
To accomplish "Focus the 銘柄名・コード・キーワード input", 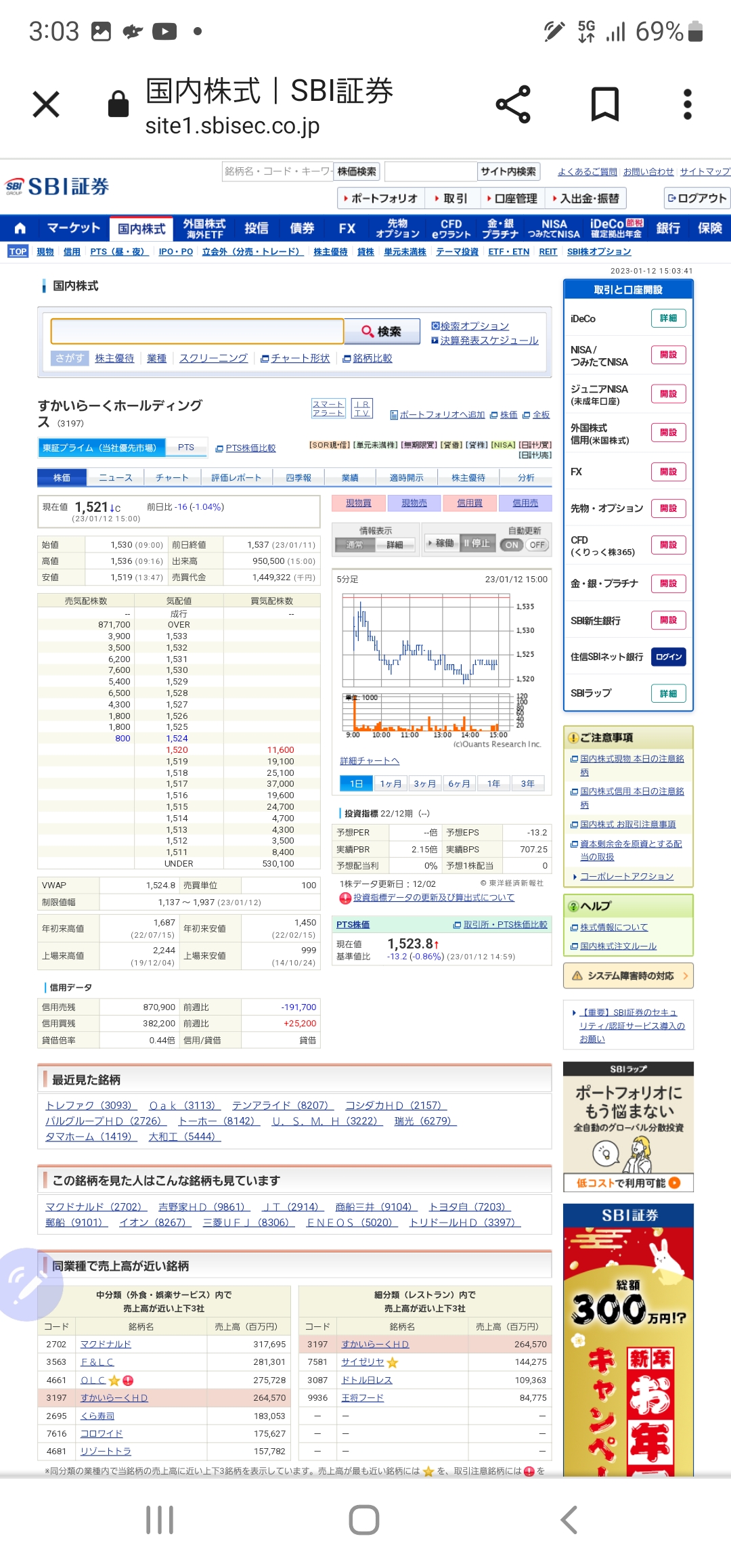I will click(x=278, y=171).
